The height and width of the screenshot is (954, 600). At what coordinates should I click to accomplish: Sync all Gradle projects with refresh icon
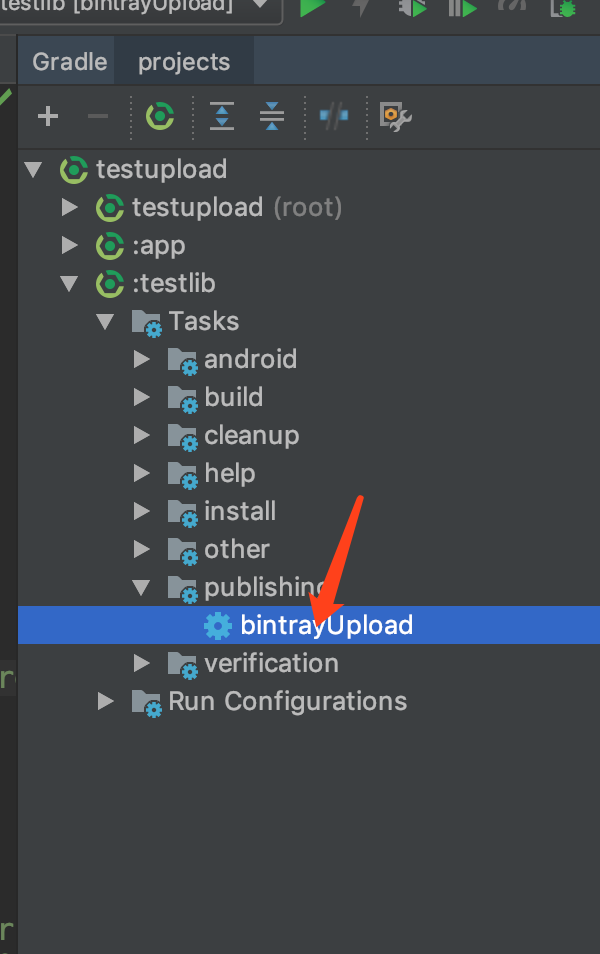[x=161, y=116]
